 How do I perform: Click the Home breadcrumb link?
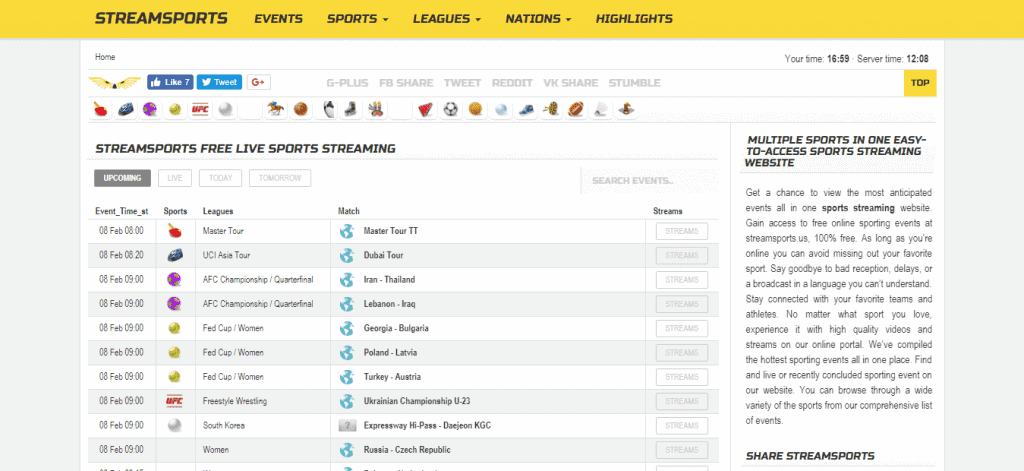tap(105, 57)
